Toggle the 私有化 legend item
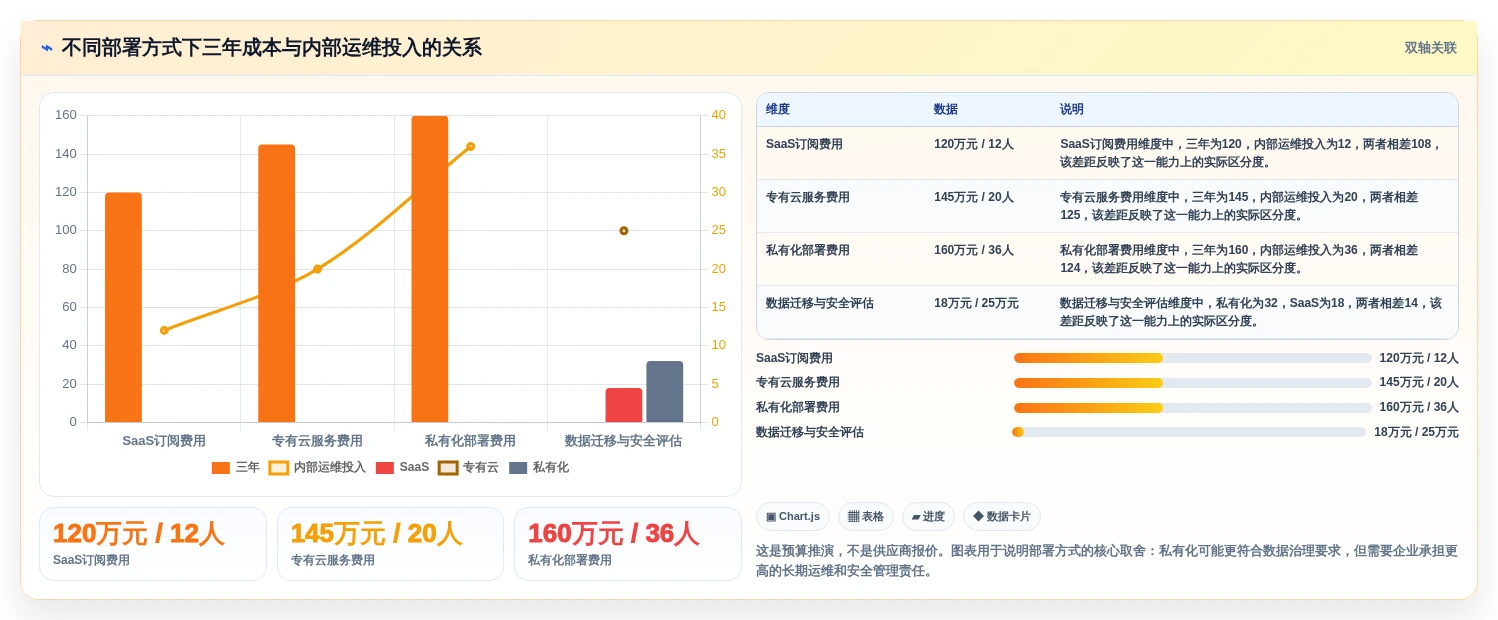Image resolution: width=1498 pixels, height=620 pixels. point(539,467)
